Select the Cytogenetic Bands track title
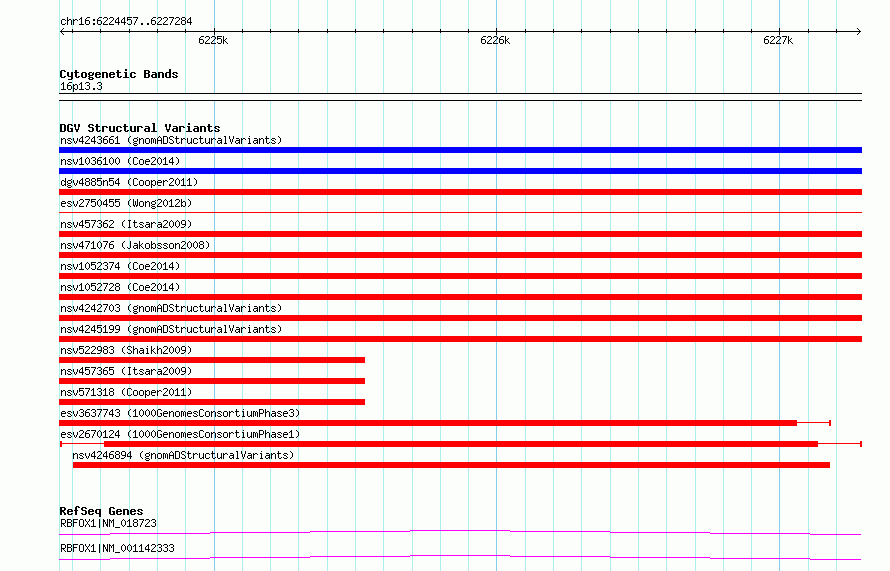 [119, 74]
